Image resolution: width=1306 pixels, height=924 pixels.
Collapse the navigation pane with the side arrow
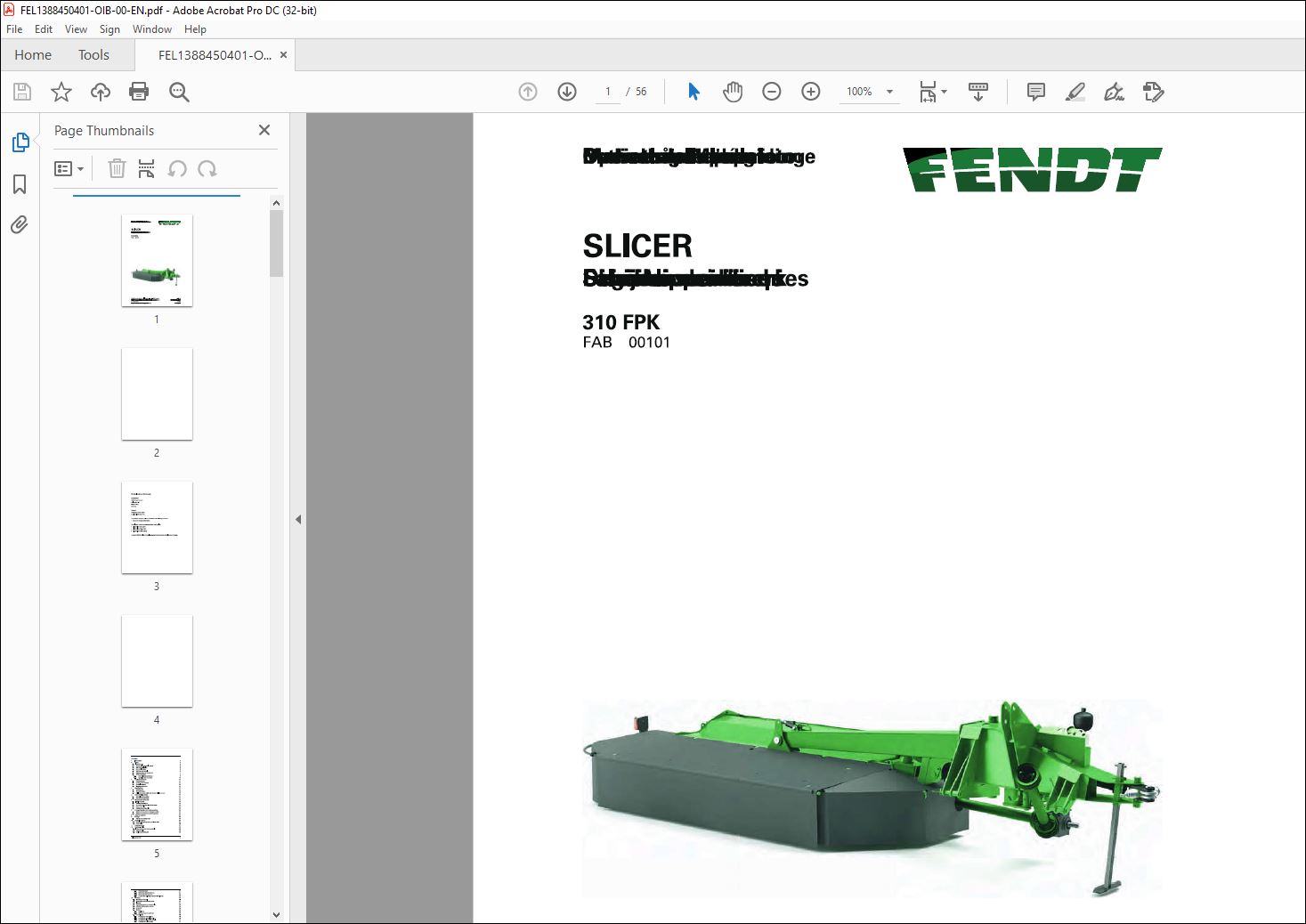coord(298,519)
